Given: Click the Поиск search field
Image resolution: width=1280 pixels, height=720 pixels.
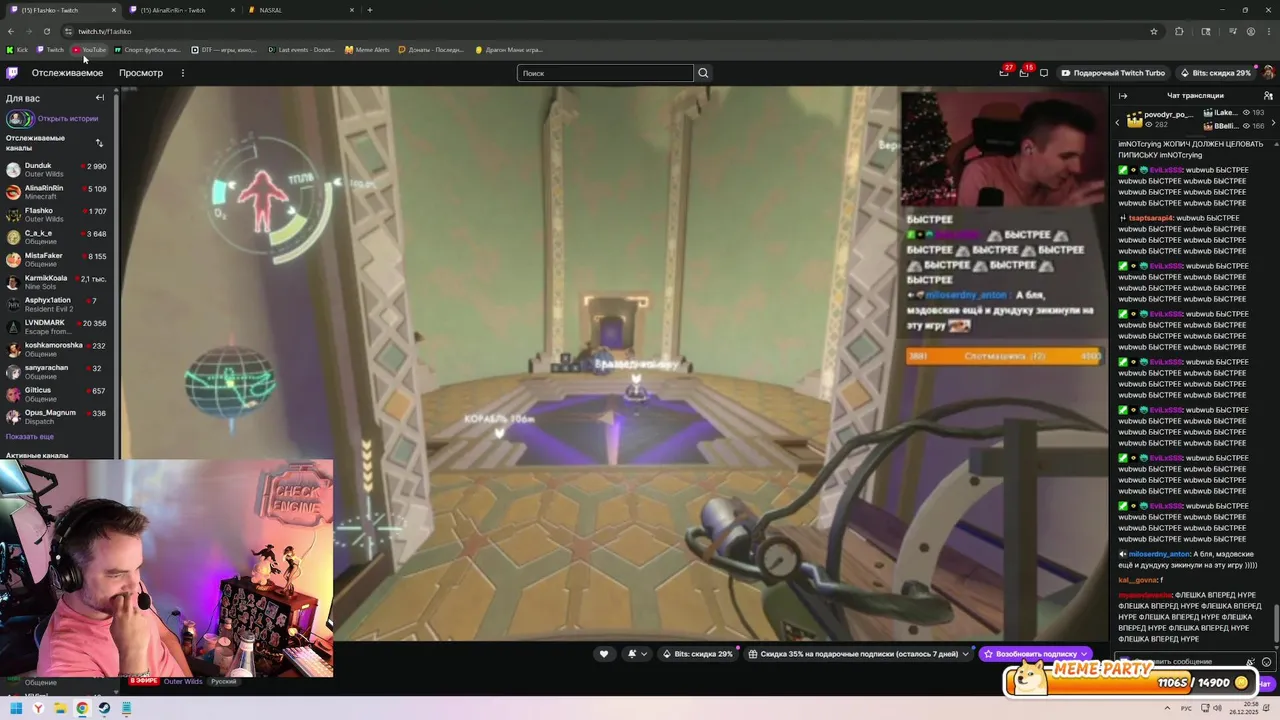Looking at the screenshot, I should click(605, 73).
